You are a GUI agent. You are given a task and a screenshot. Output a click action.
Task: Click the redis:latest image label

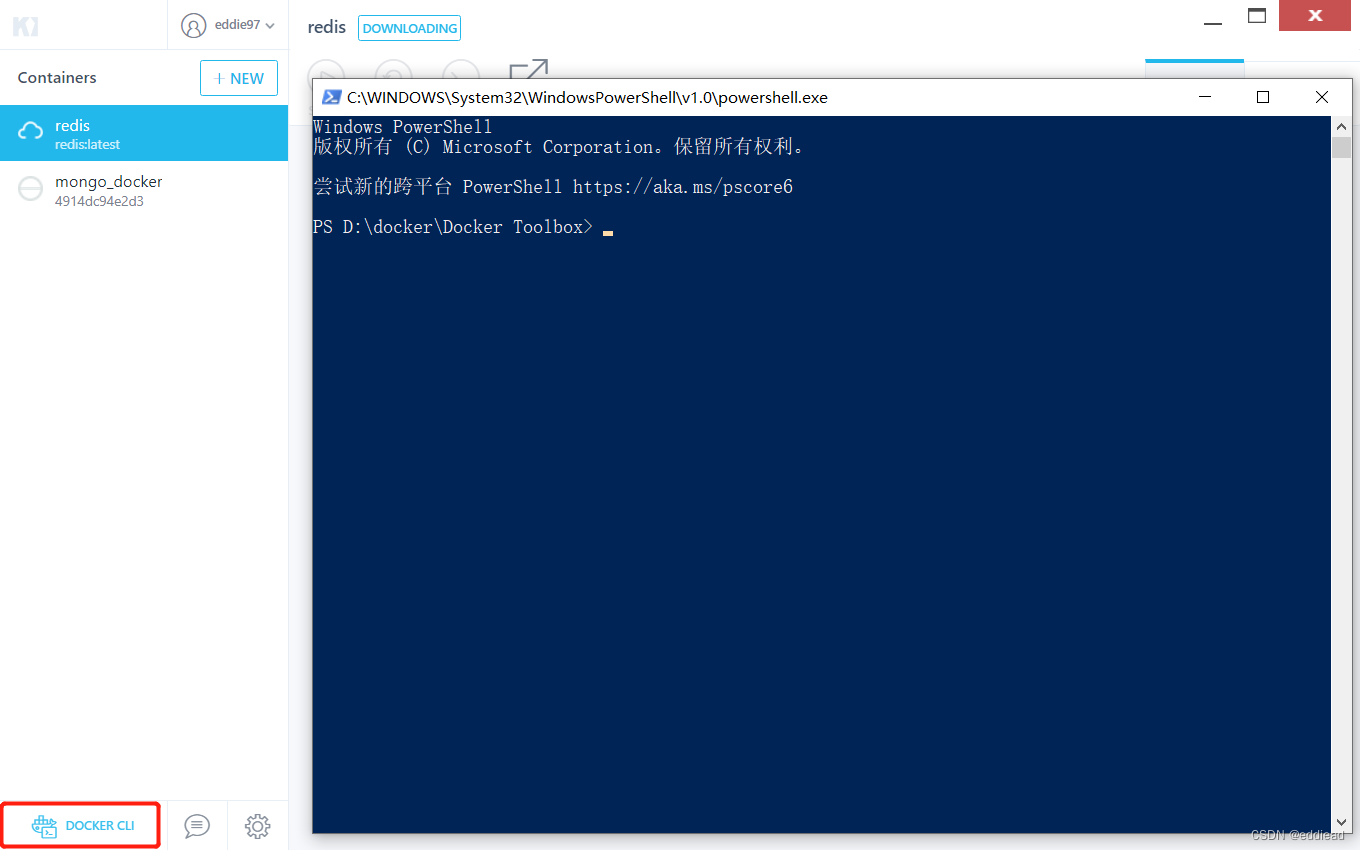click(87, 144)
